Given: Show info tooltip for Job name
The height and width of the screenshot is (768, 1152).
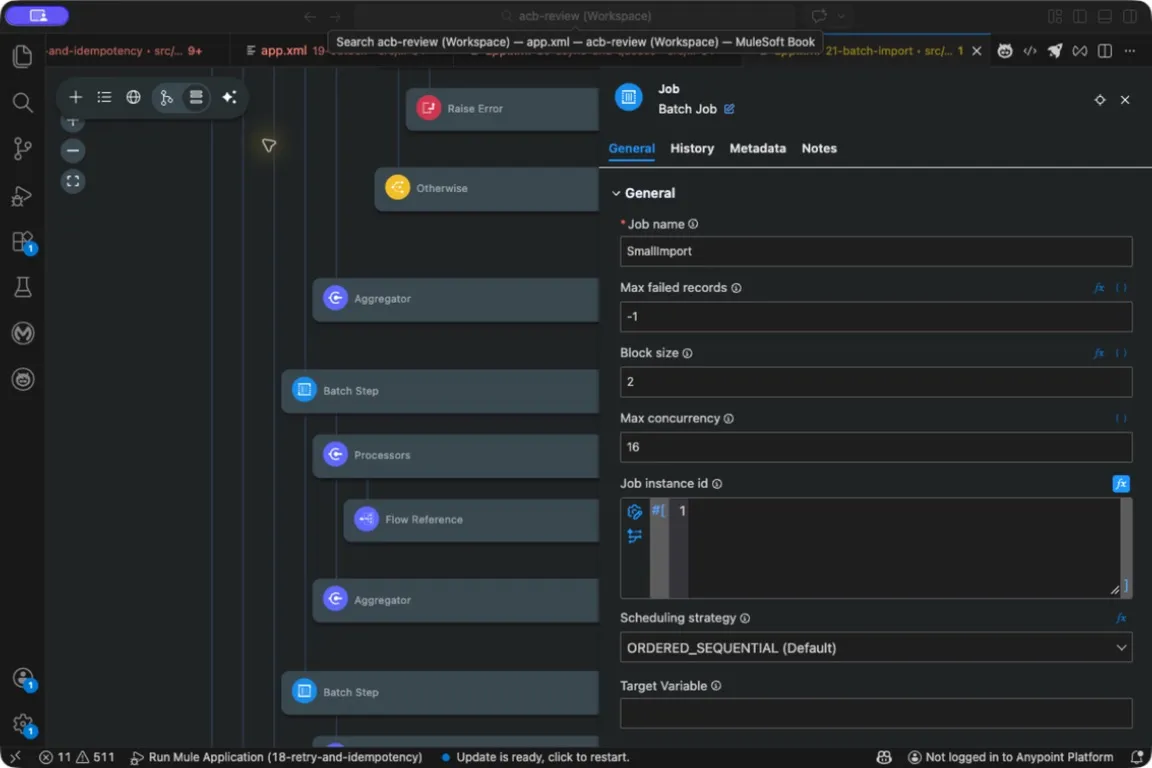Looking at the screenshot, I should [693, 224].
